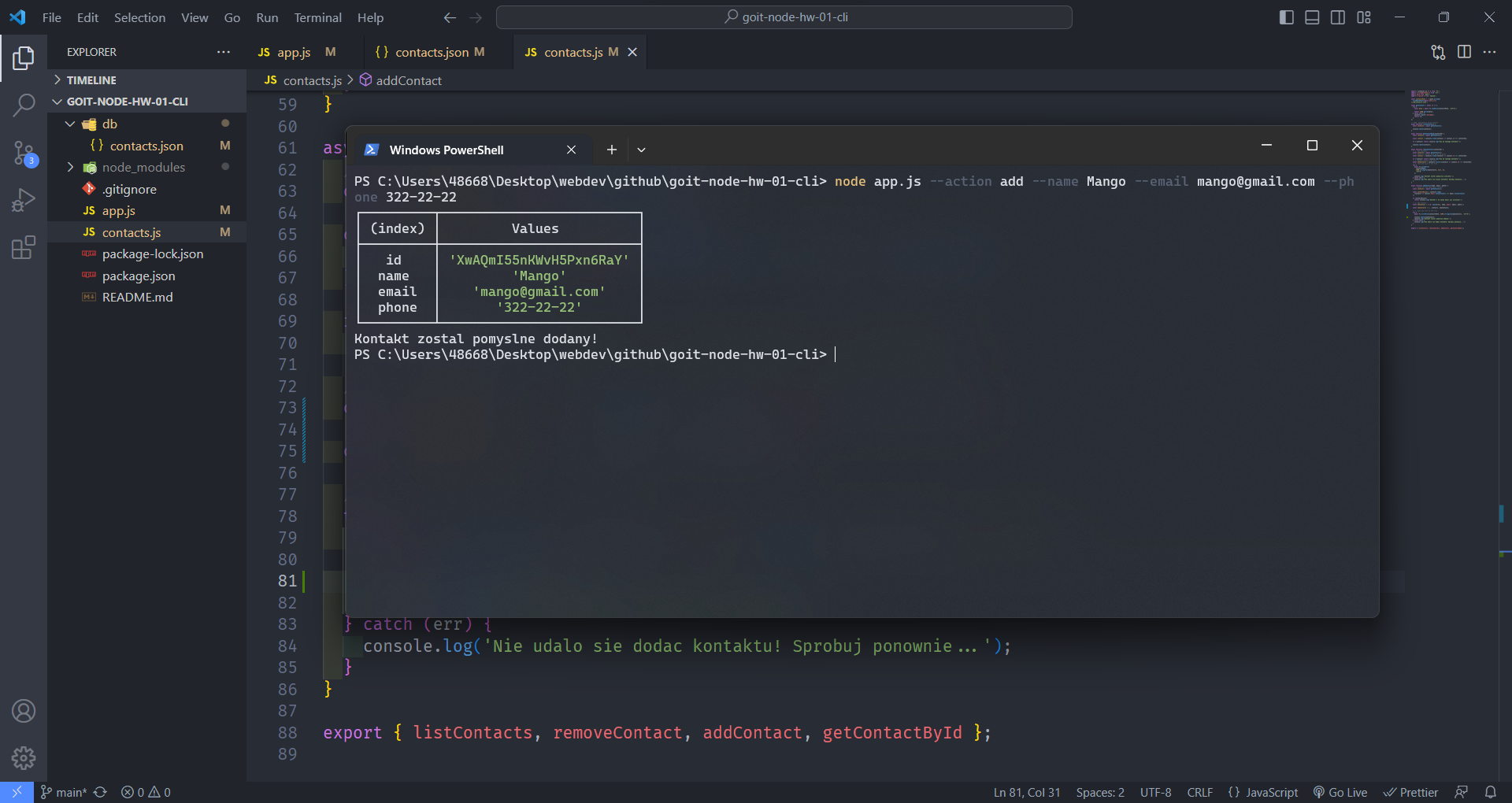Image resolution: width=1512 pixels, height=803 pixels.
Task: Click the Prettier status item
Action: click(1410, 792)
